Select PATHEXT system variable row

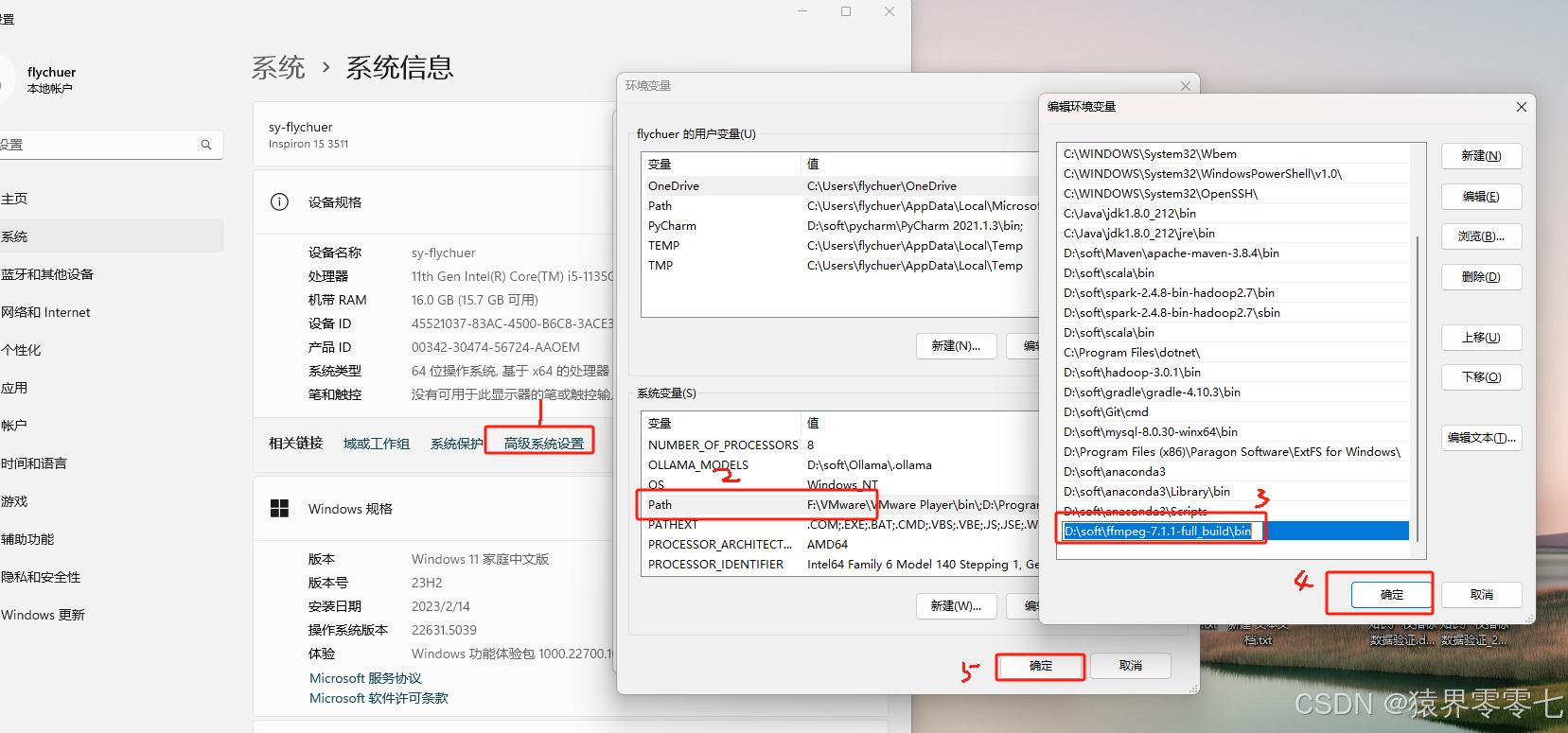point(840,525)
